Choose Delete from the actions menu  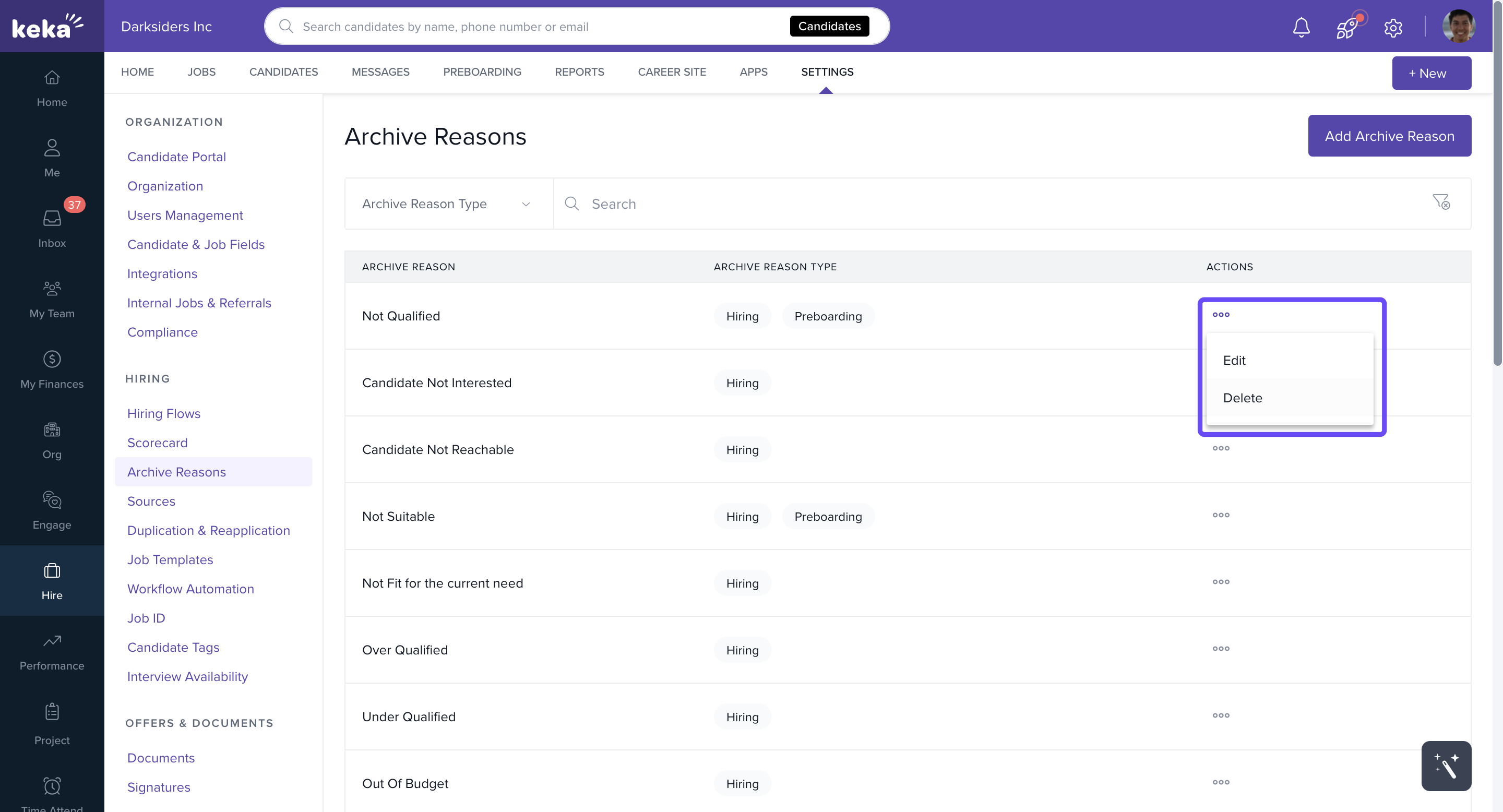point(1242,398)
